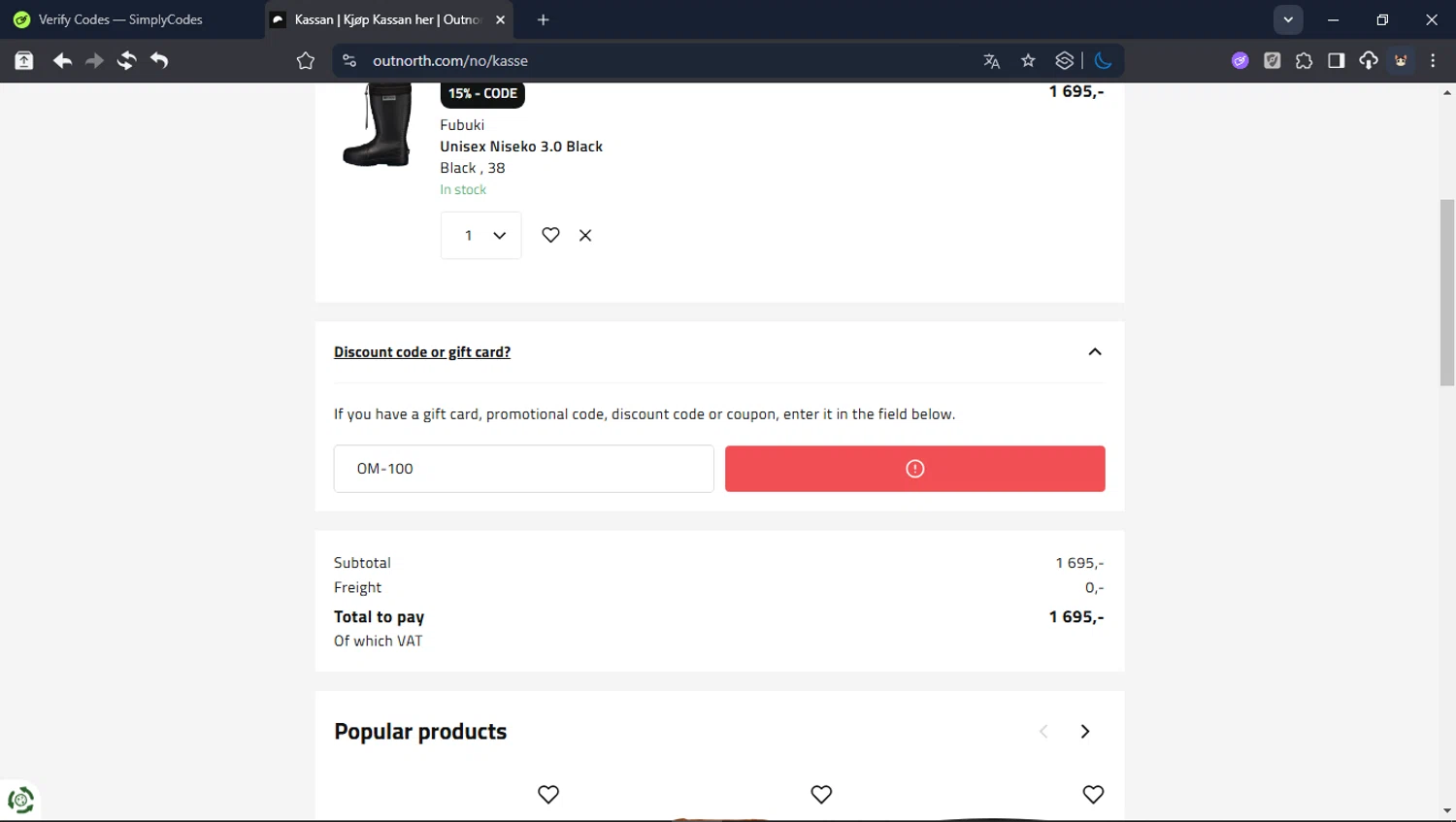Click the browser forward arrow
Screen dimensions: 1456x822
pyautogui.click(x=94, y=61)
